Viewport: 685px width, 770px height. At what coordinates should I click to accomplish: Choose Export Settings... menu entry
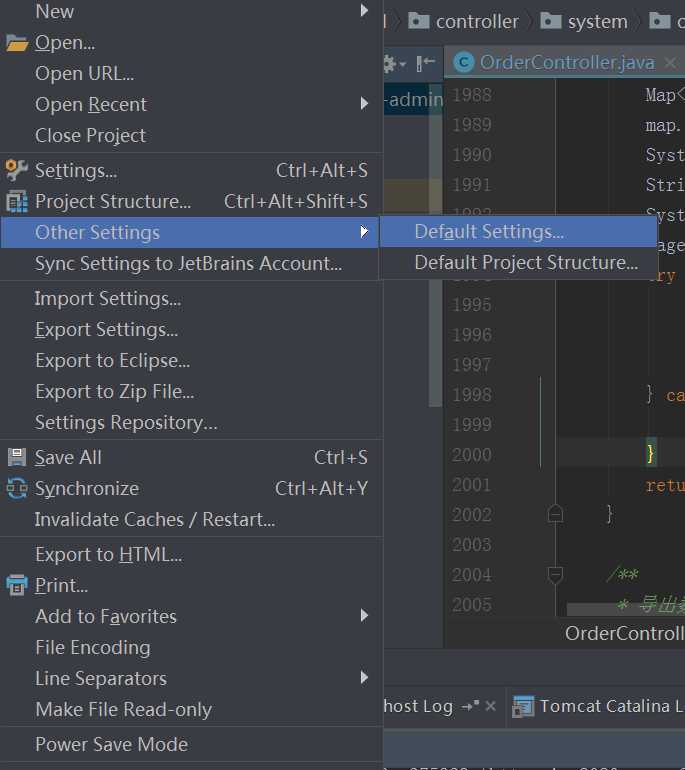[x=192, y=330]
